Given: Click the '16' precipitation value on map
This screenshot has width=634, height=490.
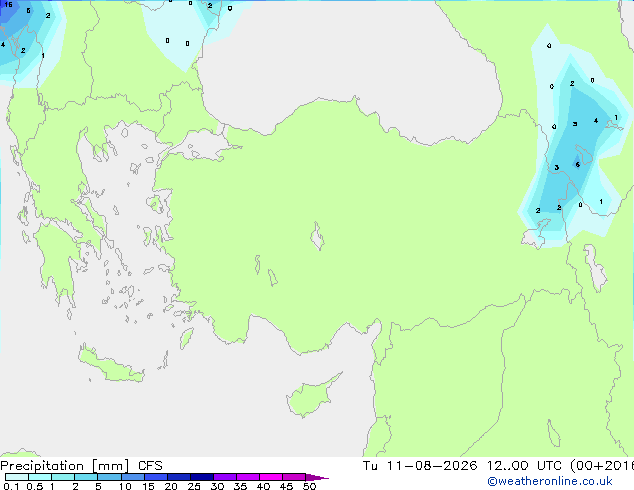Looking at the screenshot, I should pyautogui.click(x=8, y=5).
